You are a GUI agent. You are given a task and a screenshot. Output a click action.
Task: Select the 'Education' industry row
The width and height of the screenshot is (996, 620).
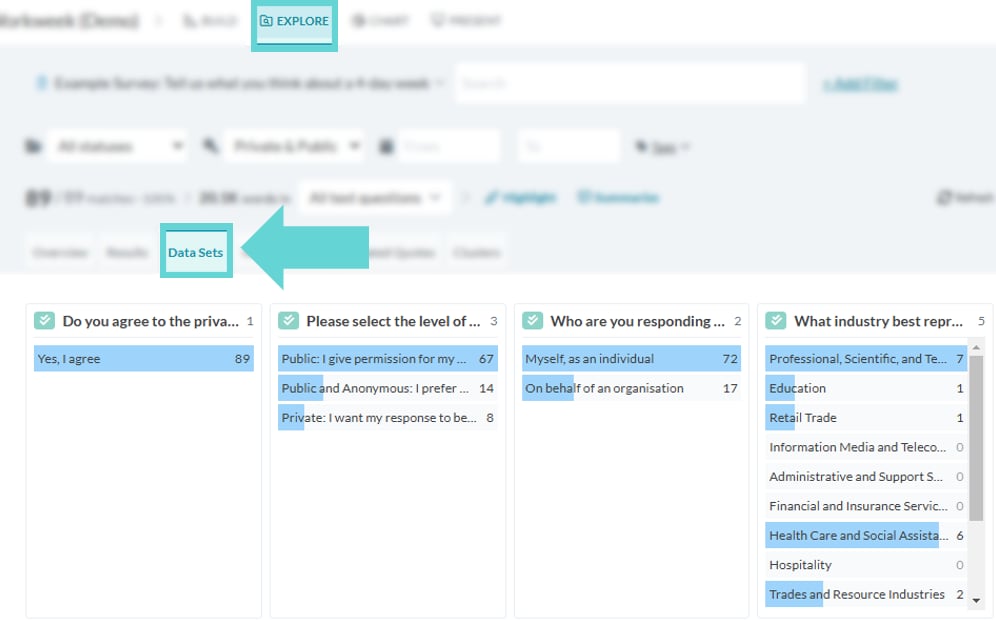tap(866, 388)
